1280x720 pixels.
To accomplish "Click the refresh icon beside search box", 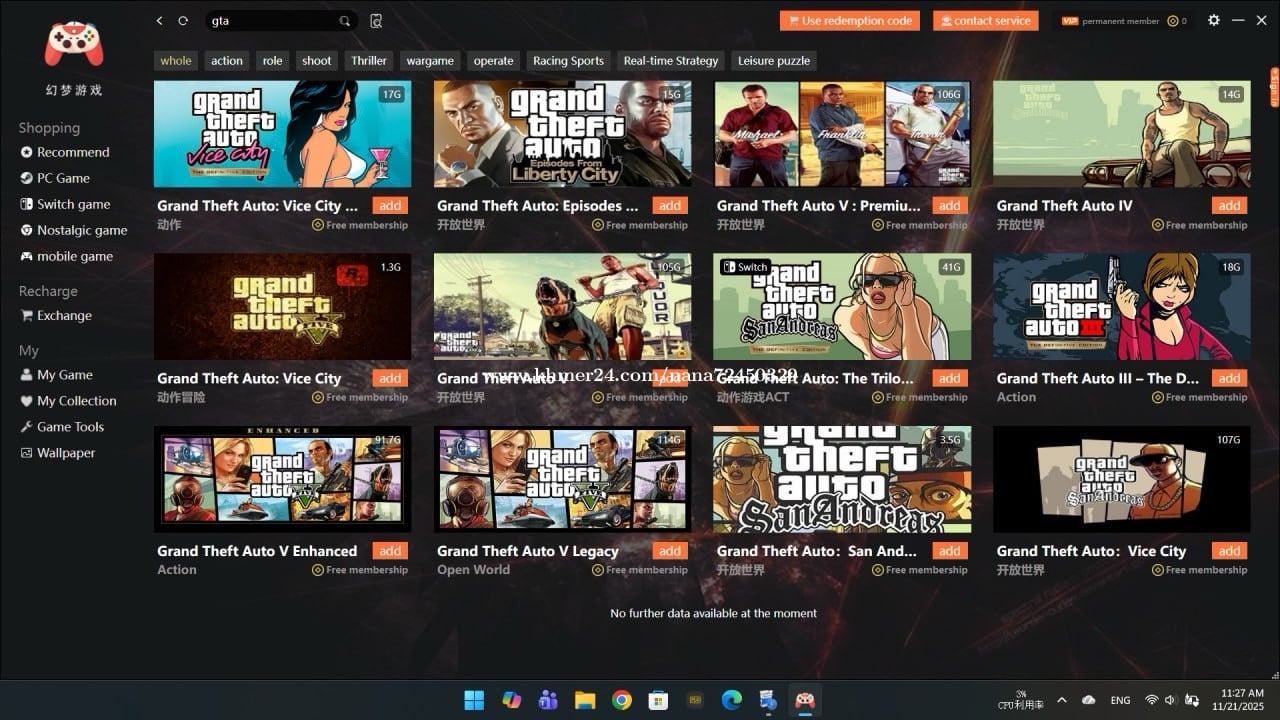I will [x=183, y=21].
